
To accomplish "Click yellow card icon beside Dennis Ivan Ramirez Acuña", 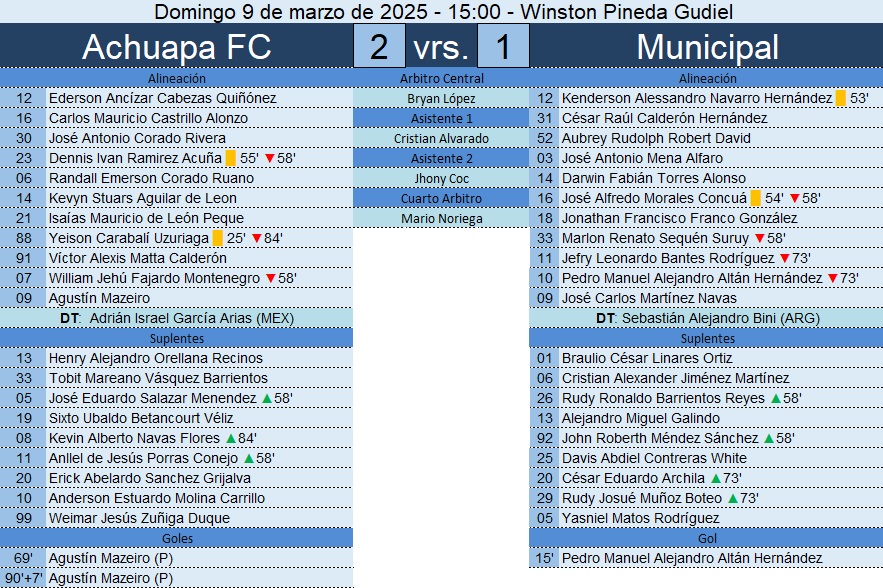I will tap(230, 158).
